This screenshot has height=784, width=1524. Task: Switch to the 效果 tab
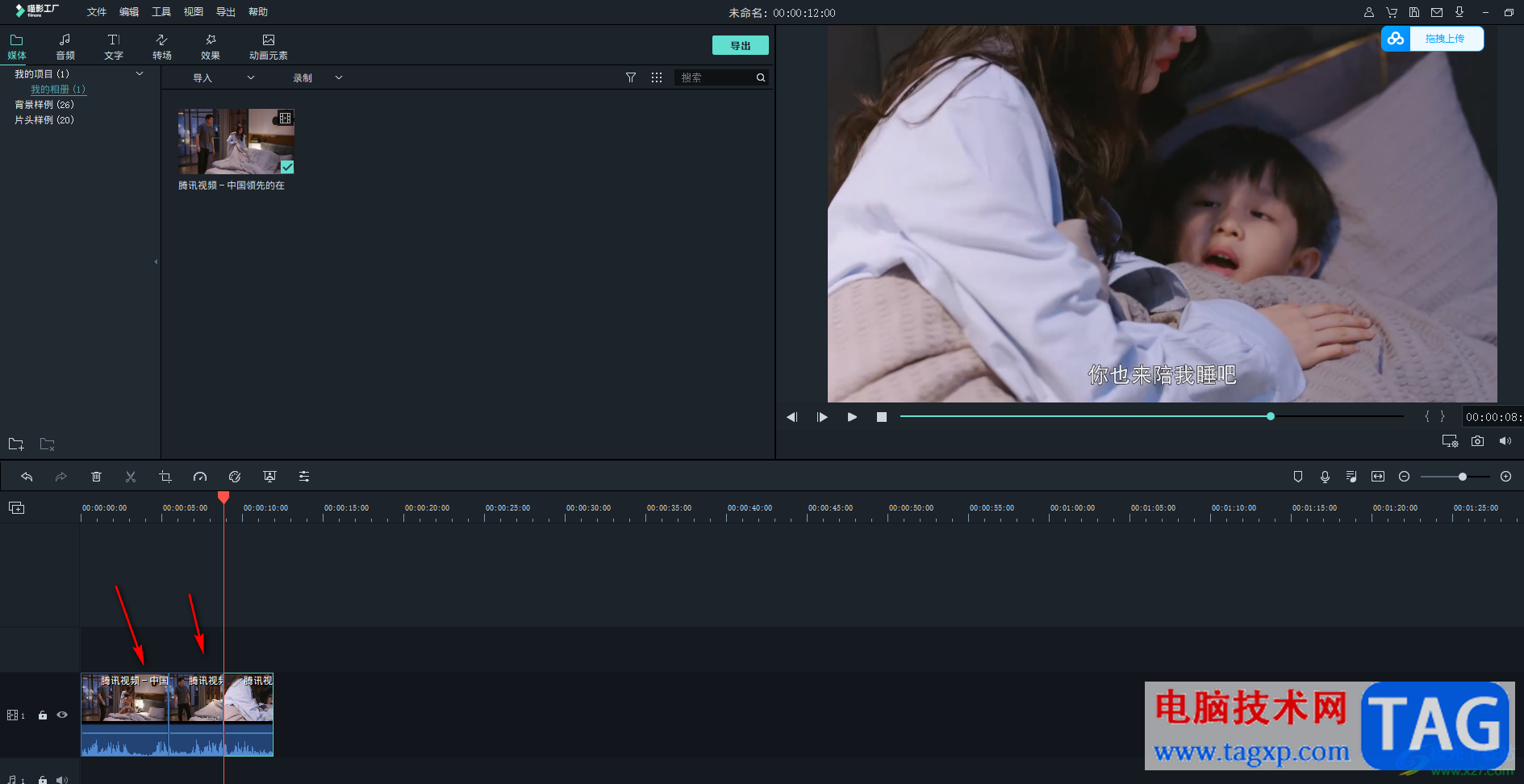pos(211,47)
